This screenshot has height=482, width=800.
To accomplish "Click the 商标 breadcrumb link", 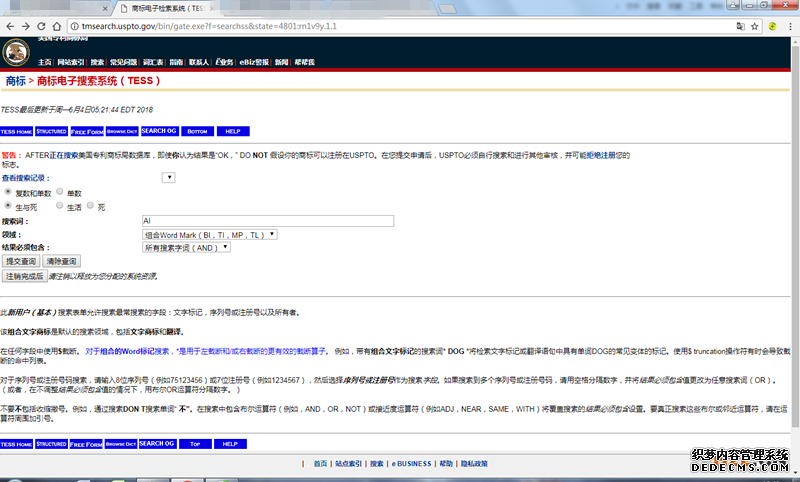I will pyautogui.click(x=16, y=81).
